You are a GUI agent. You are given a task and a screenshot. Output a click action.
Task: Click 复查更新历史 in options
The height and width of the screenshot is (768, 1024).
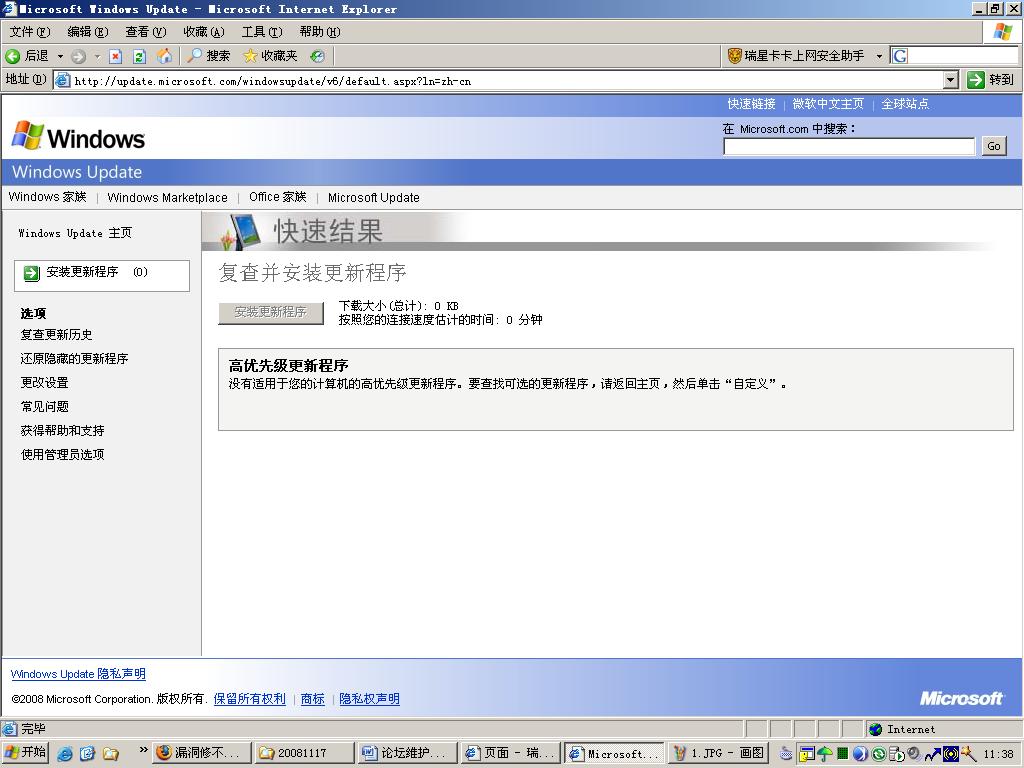point(56,335)
